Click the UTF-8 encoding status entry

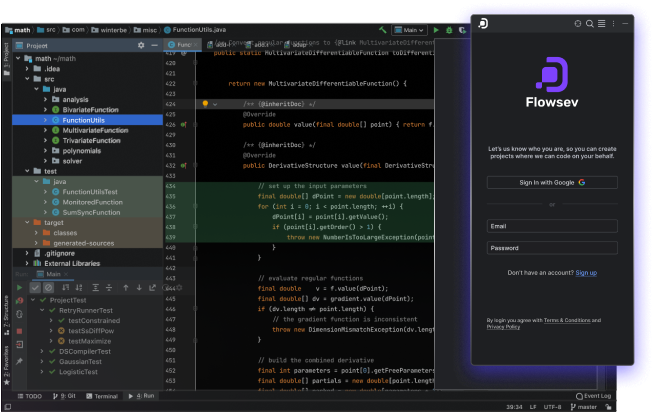pos(552,407)
